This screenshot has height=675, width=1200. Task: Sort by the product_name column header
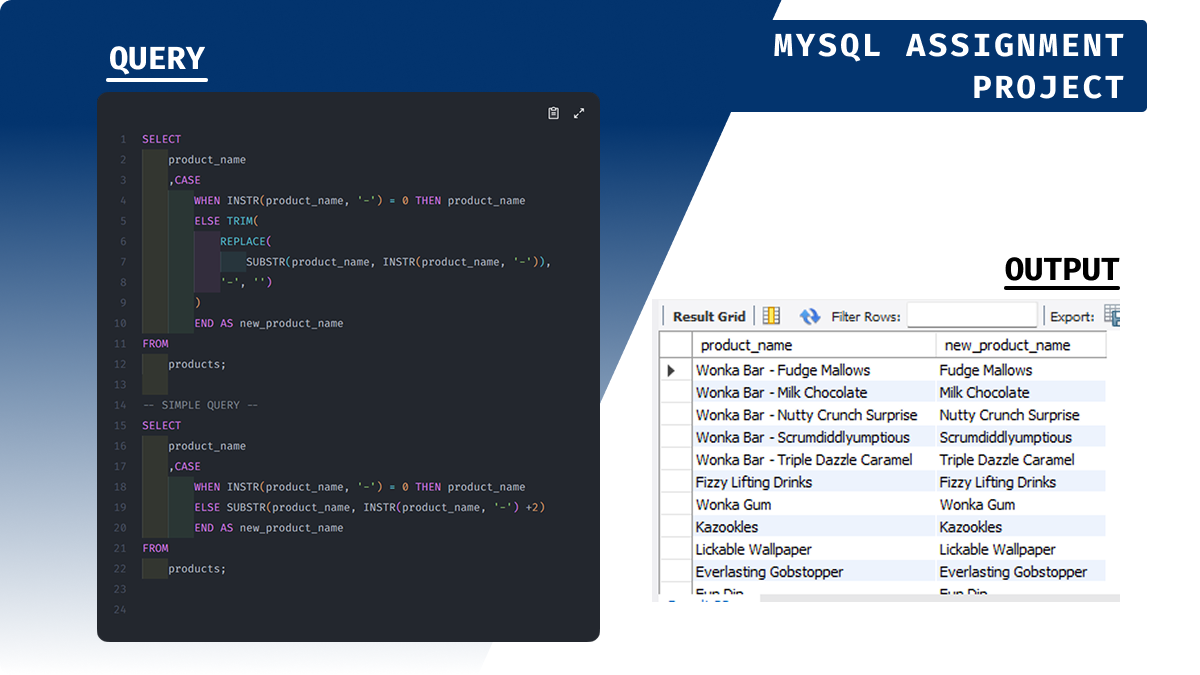click(813, 345)
